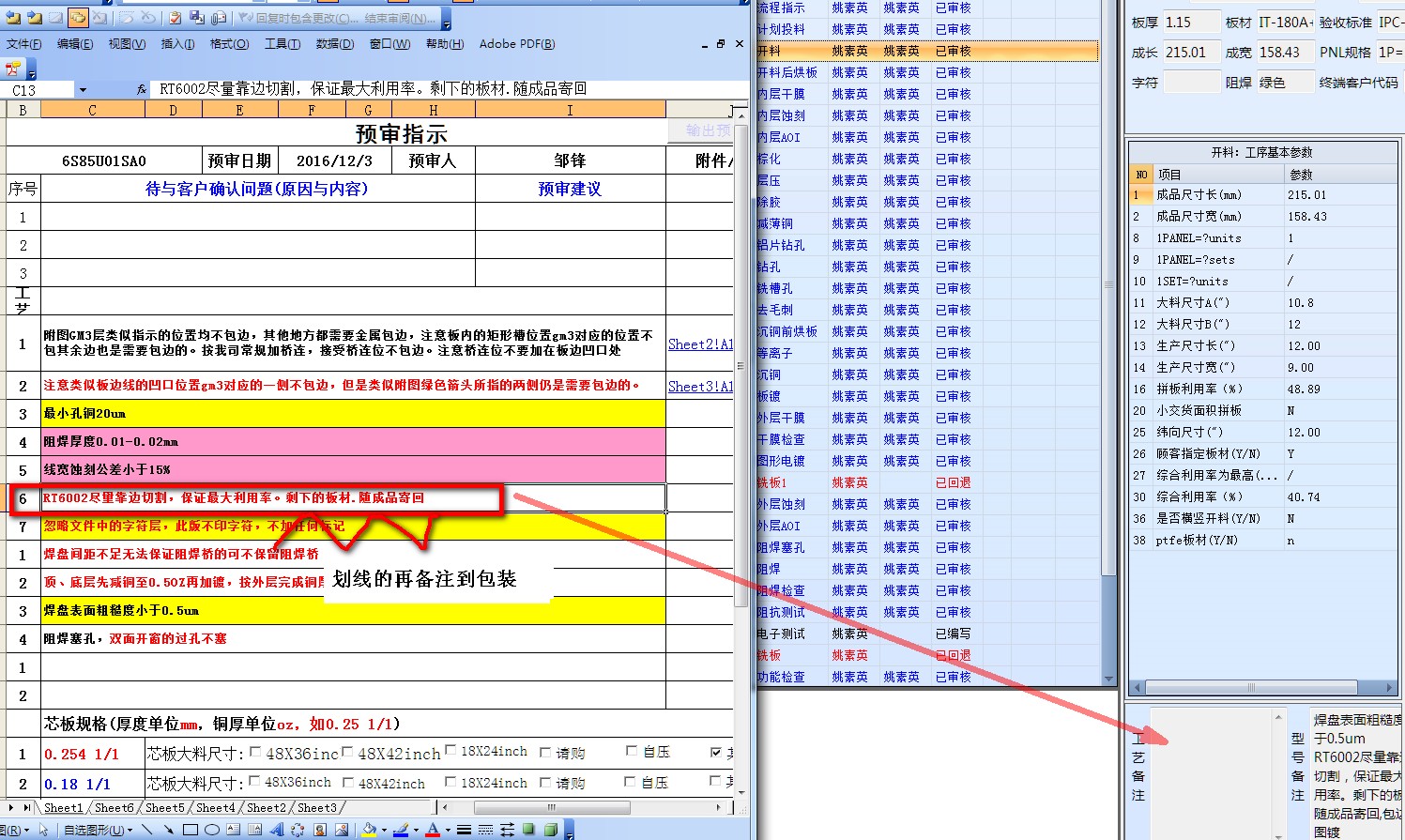Open the 自选图形 AutoShapes menu
Viewport: 1405px width, 840px height.
pyautogui.click(x=98, y=829)
